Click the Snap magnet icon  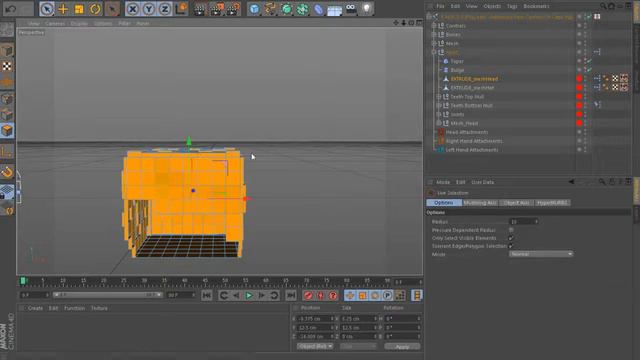click(7, 172)
